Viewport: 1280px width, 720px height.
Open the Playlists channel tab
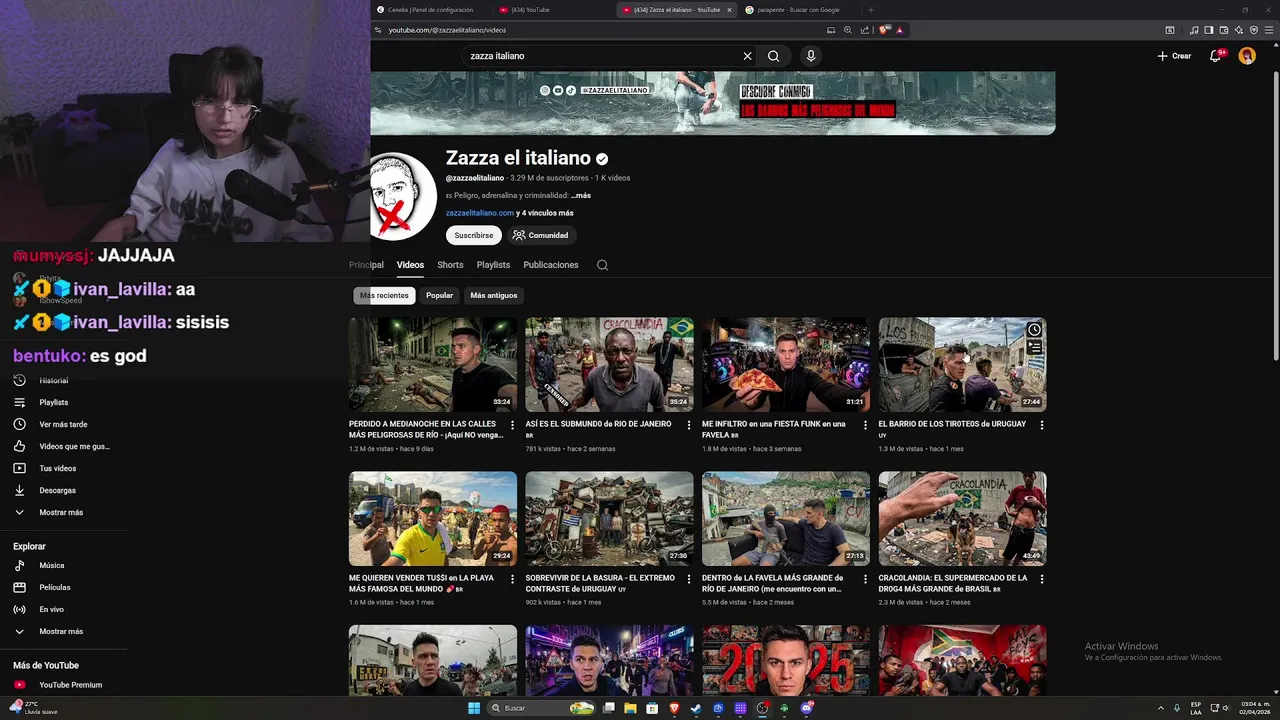(493, 265)
